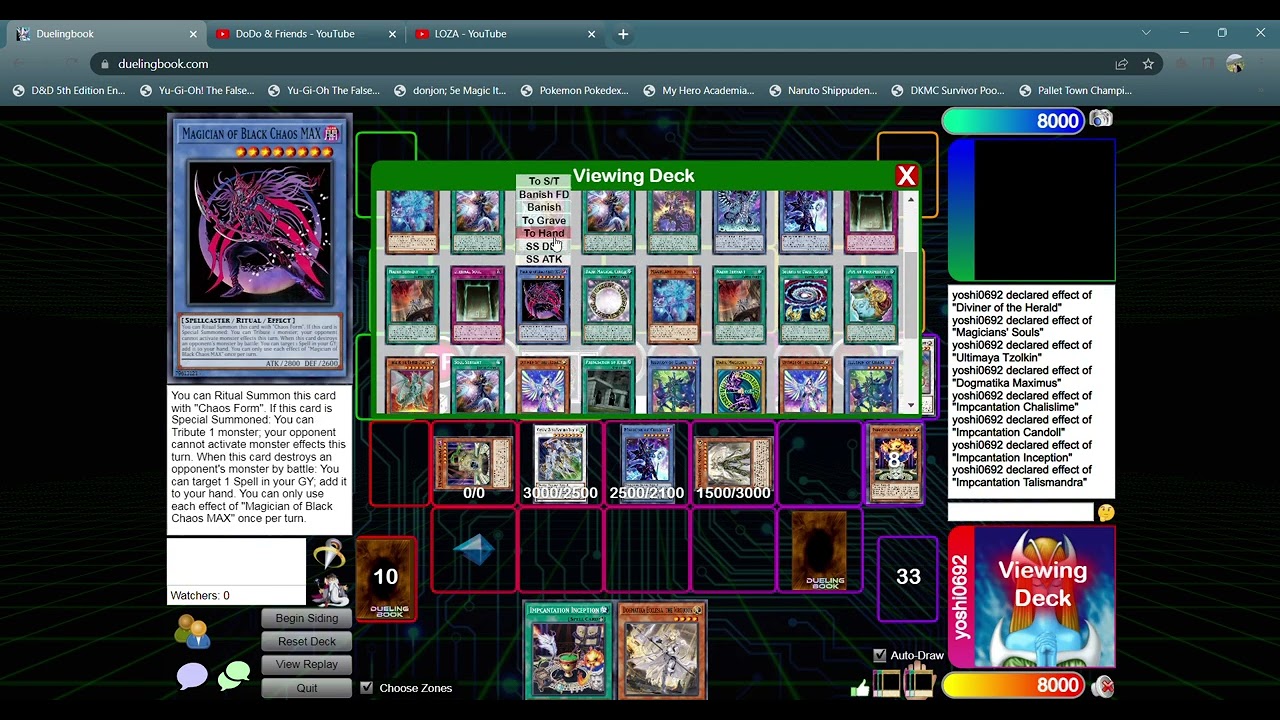Click the wizard figure icon
This screenshot has width=1280, height=720.
330,588
